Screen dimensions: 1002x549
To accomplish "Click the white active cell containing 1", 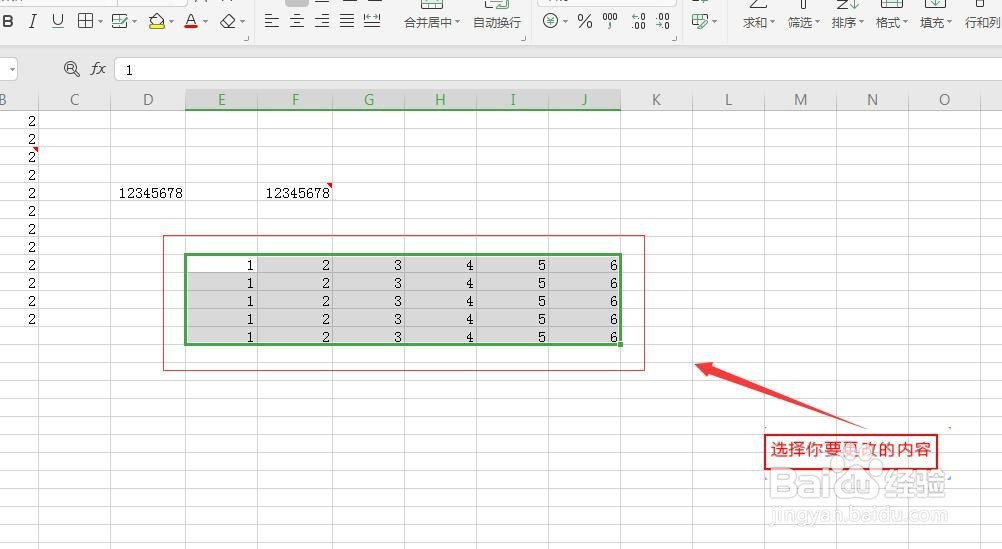I will pyautogui.click(x=222, y=265).
